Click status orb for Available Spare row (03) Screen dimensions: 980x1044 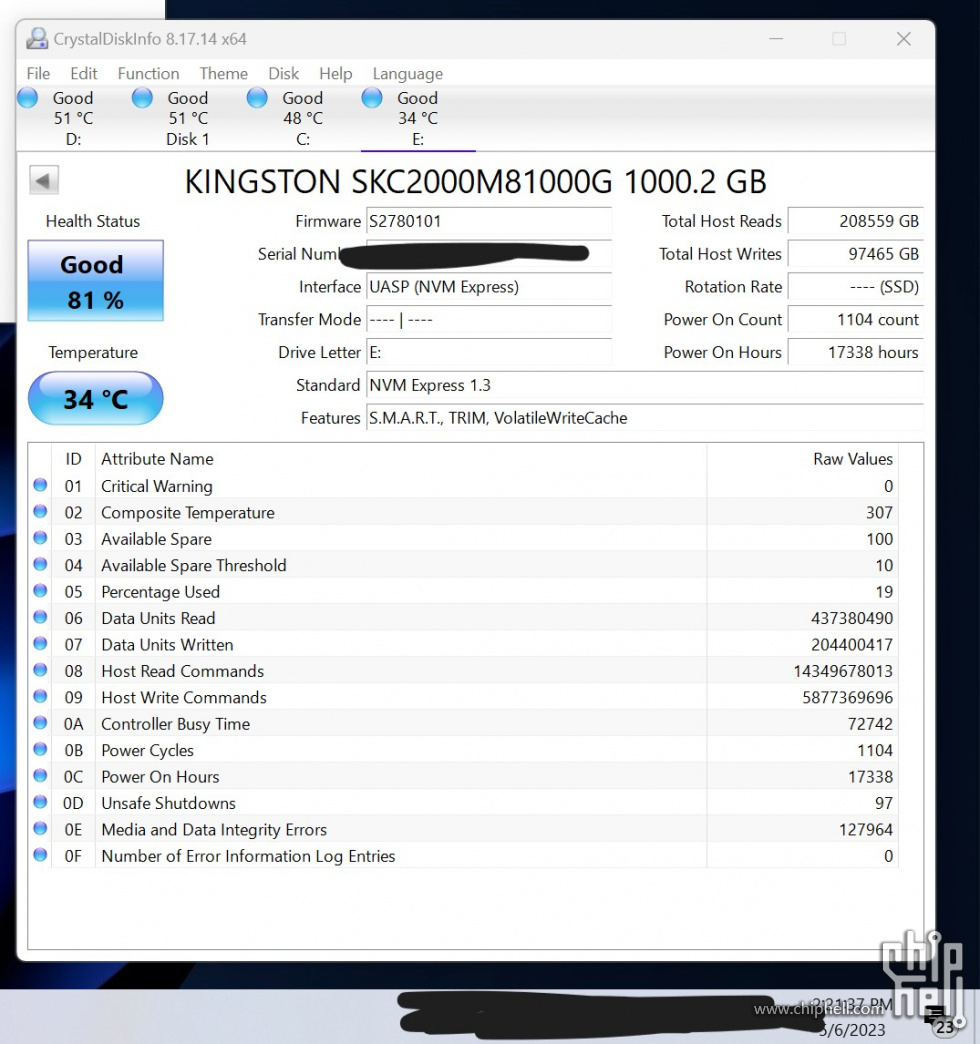coord(40,538)
